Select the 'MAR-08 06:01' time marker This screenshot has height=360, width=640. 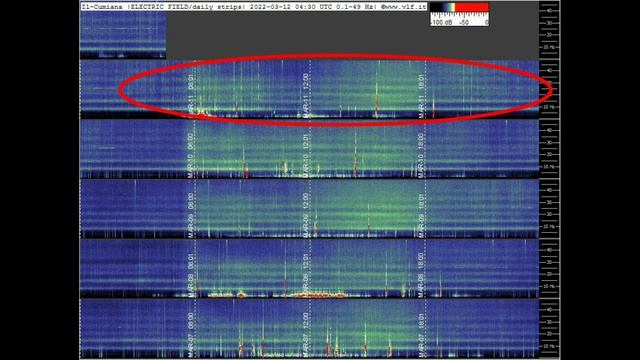[x=190, y=276]
